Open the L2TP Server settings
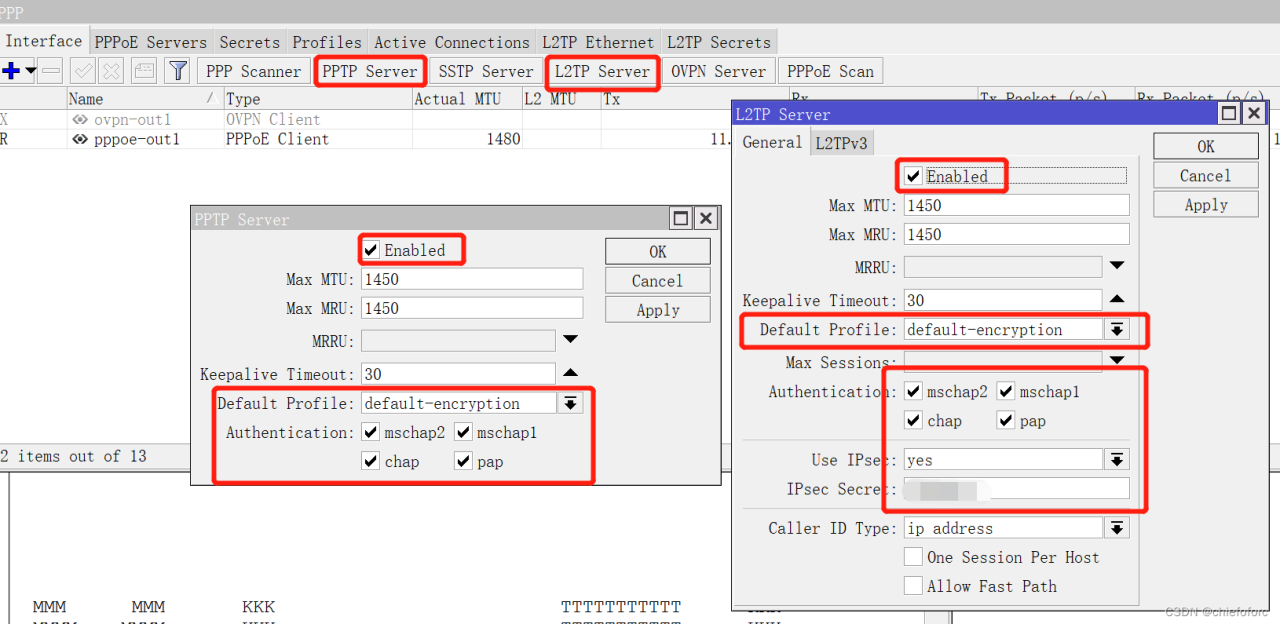The image size is (1280, 624). click(602, 71)
